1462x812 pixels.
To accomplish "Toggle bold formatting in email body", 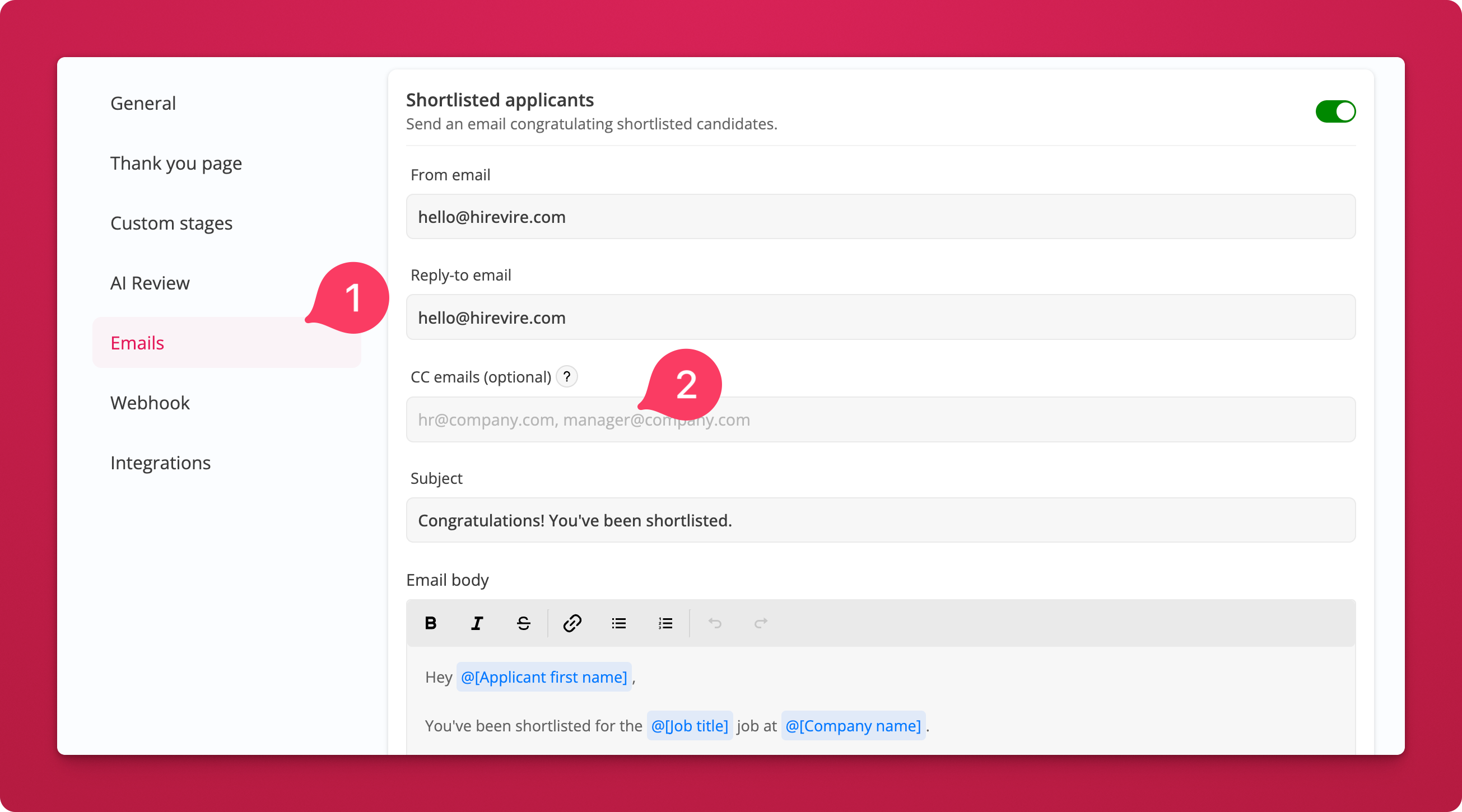I will click(x=431, y=623).
